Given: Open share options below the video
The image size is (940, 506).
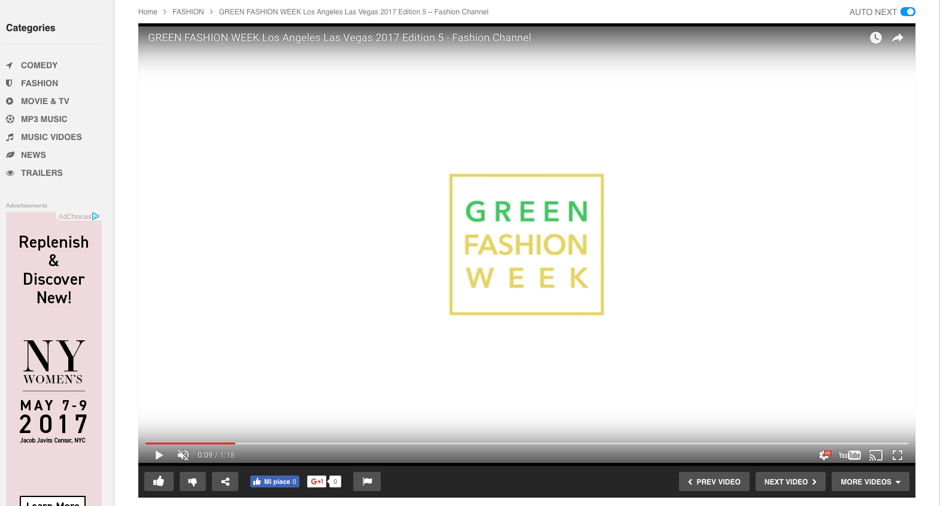Looking at the screenshot, I should click(x=225, y=481).
